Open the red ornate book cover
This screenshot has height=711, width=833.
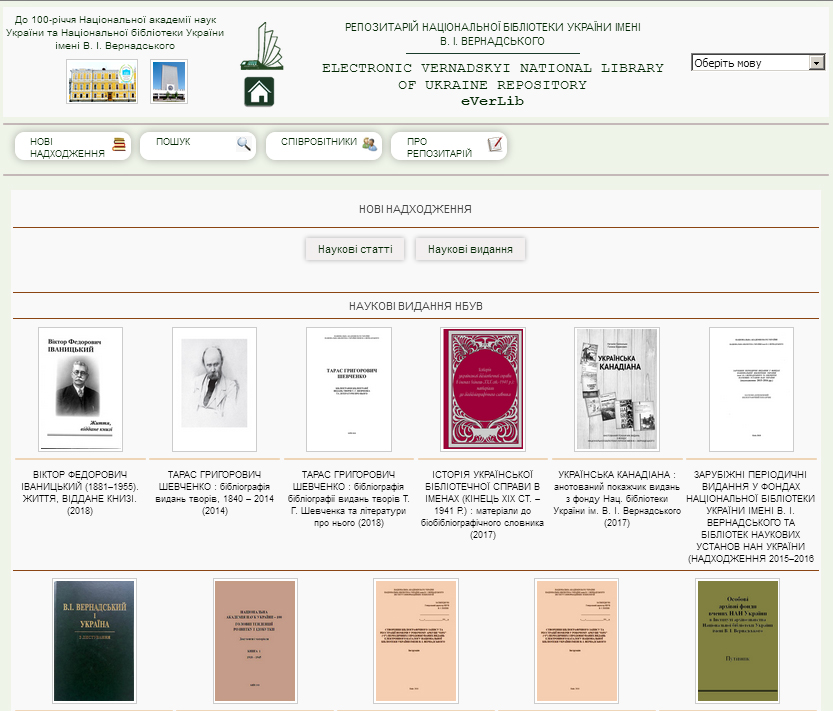click(482, 389)
